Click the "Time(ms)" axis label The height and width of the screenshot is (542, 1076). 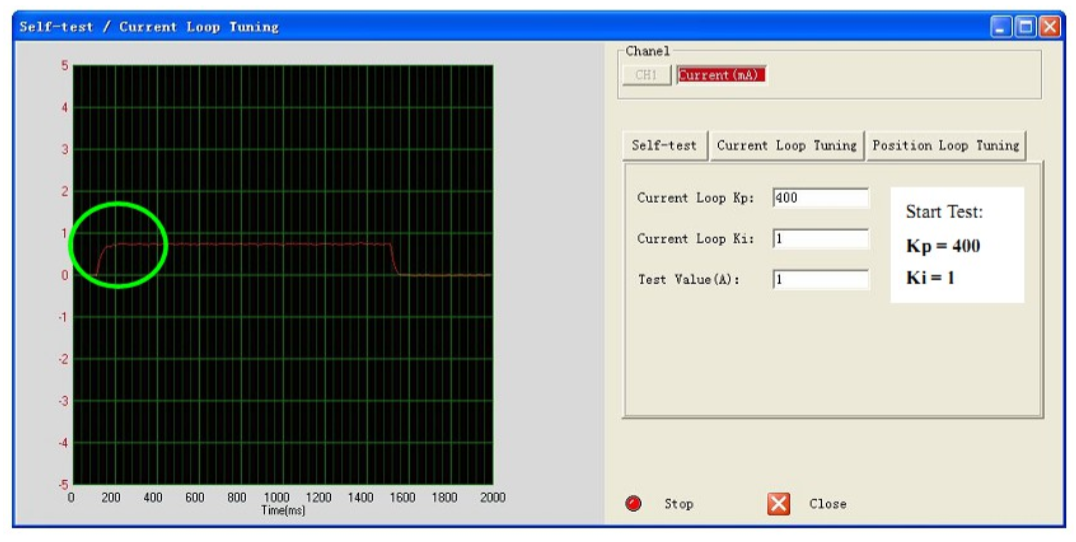(283, 510)
